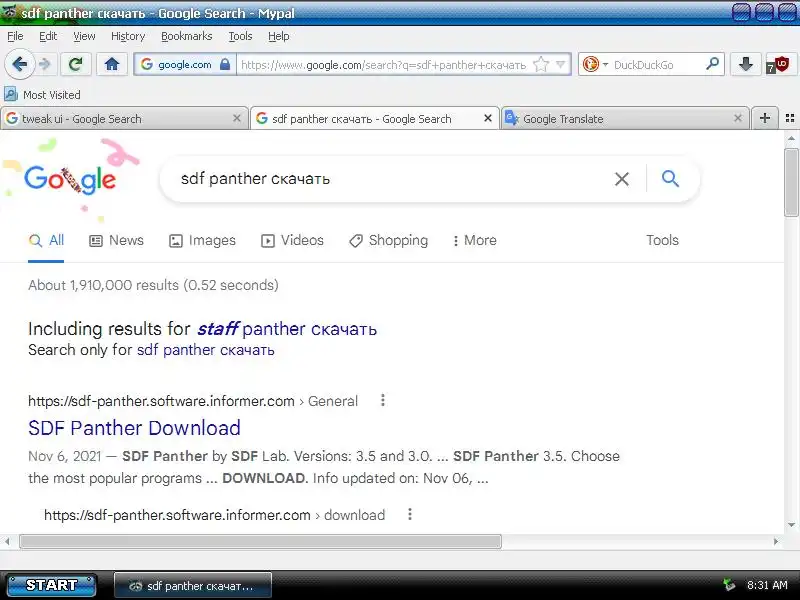This screenshot has height=600, width=800.
Task: Click the vertical scrollbar down arrow
Action: pyautogui.click(x=791, y=525)
